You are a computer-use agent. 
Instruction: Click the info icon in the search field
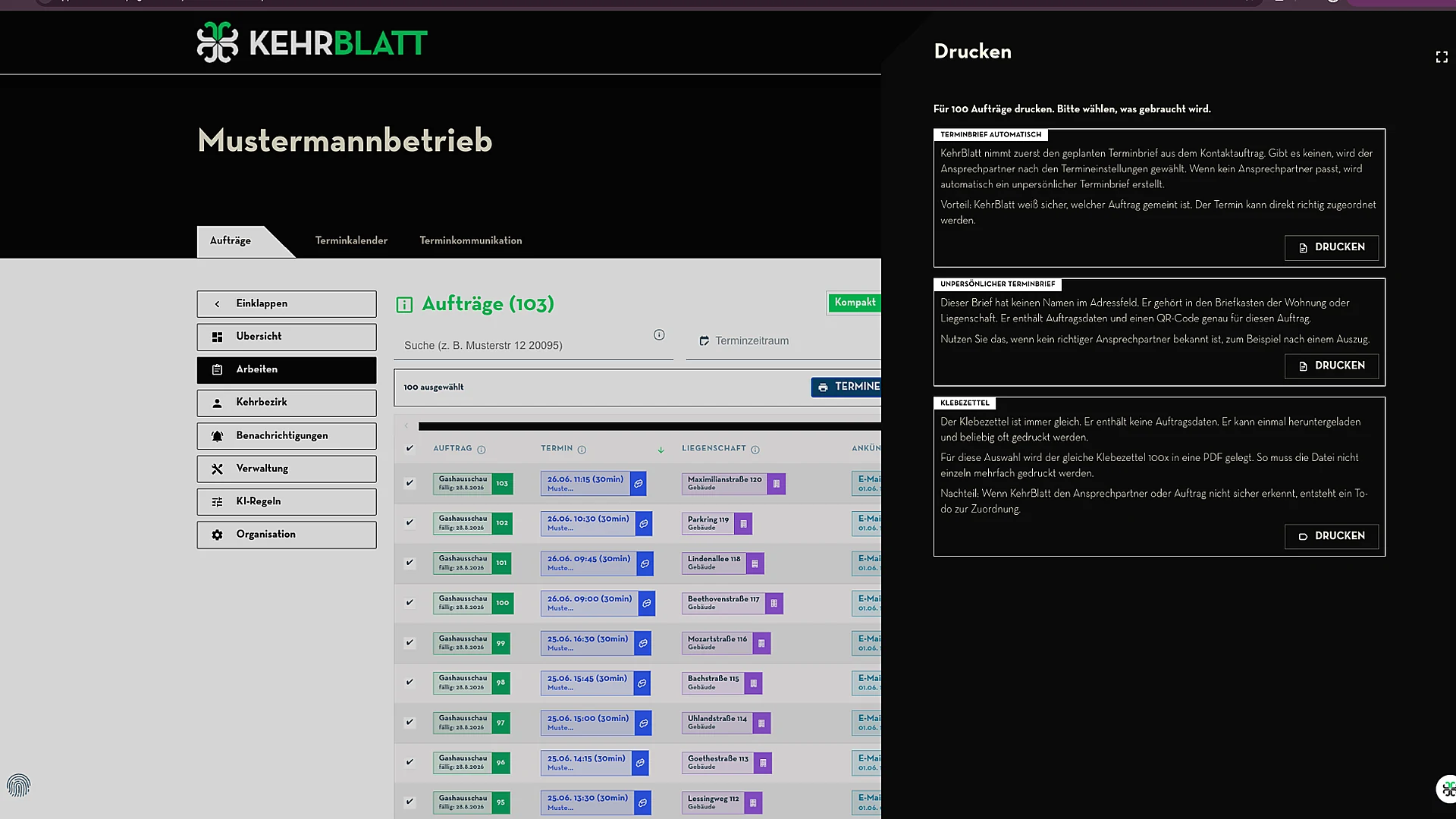click(x=659, y=335)
